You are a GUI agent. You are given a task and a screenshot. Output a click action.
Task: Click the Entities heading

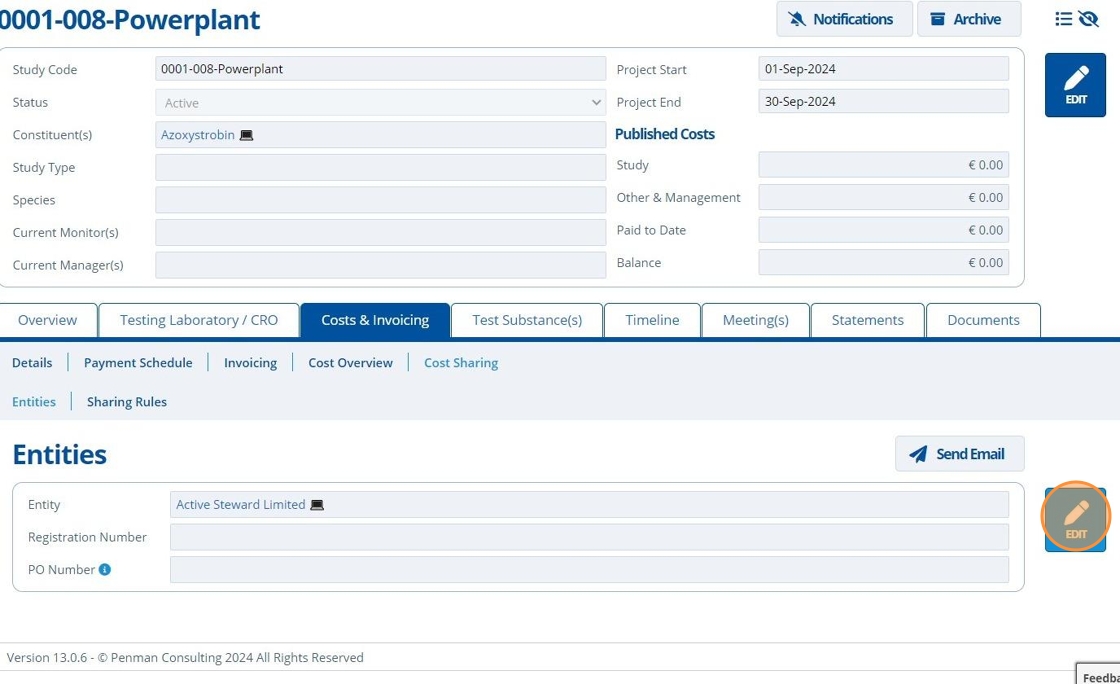tap(60, 455)
